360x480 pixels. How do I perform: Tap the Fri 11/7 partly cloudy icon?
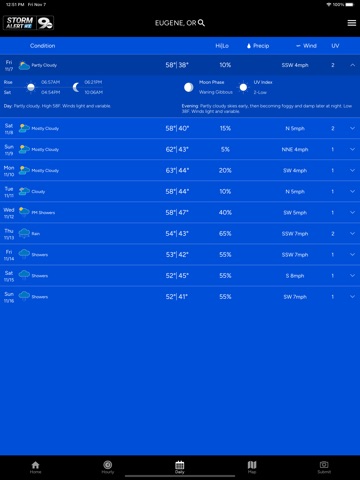pyautogui.click(x=24, y=65)
